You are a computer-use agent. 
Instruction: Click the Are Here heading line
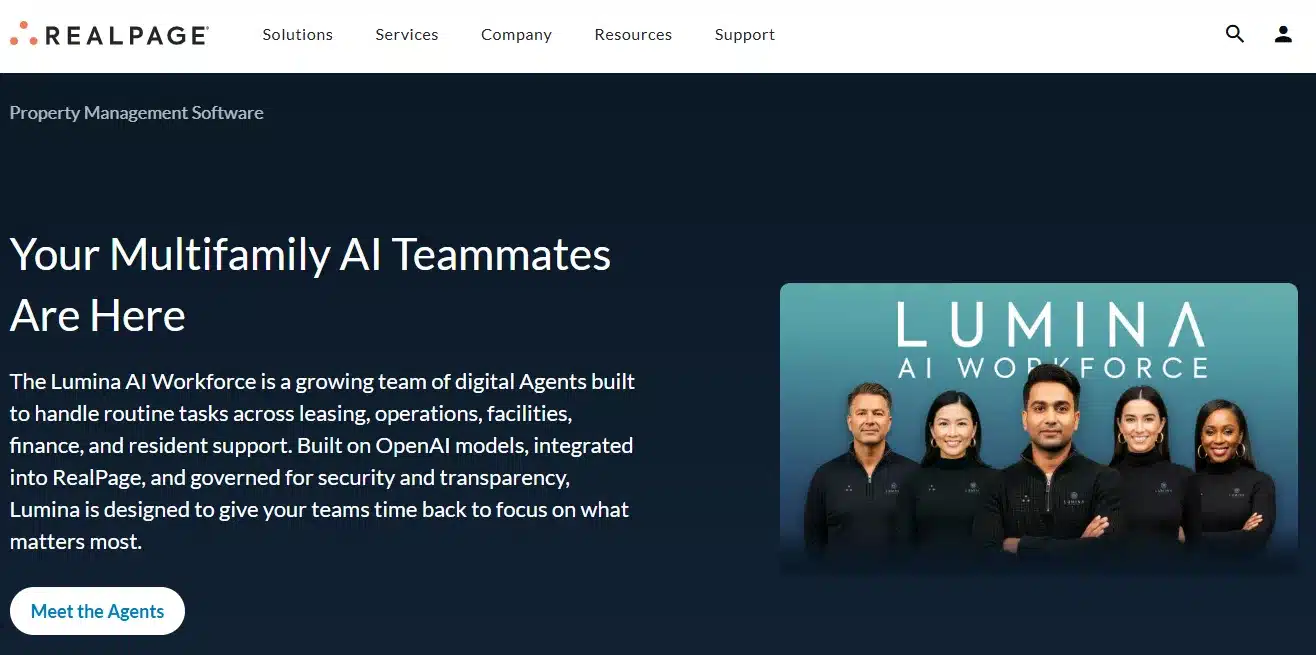pos(97,316)
